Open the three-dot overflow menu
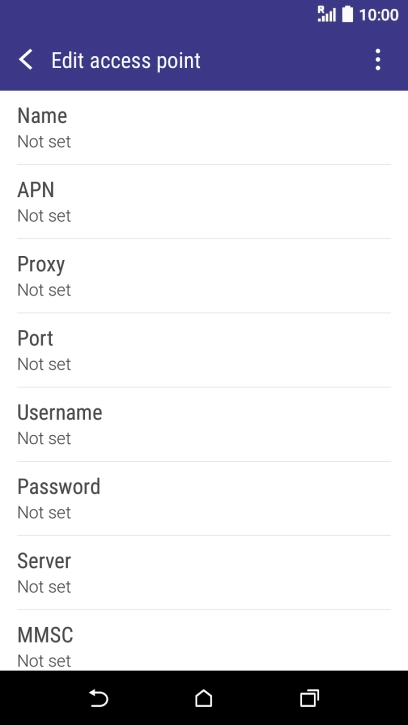The image size is (408, 725). coord(378,60)
